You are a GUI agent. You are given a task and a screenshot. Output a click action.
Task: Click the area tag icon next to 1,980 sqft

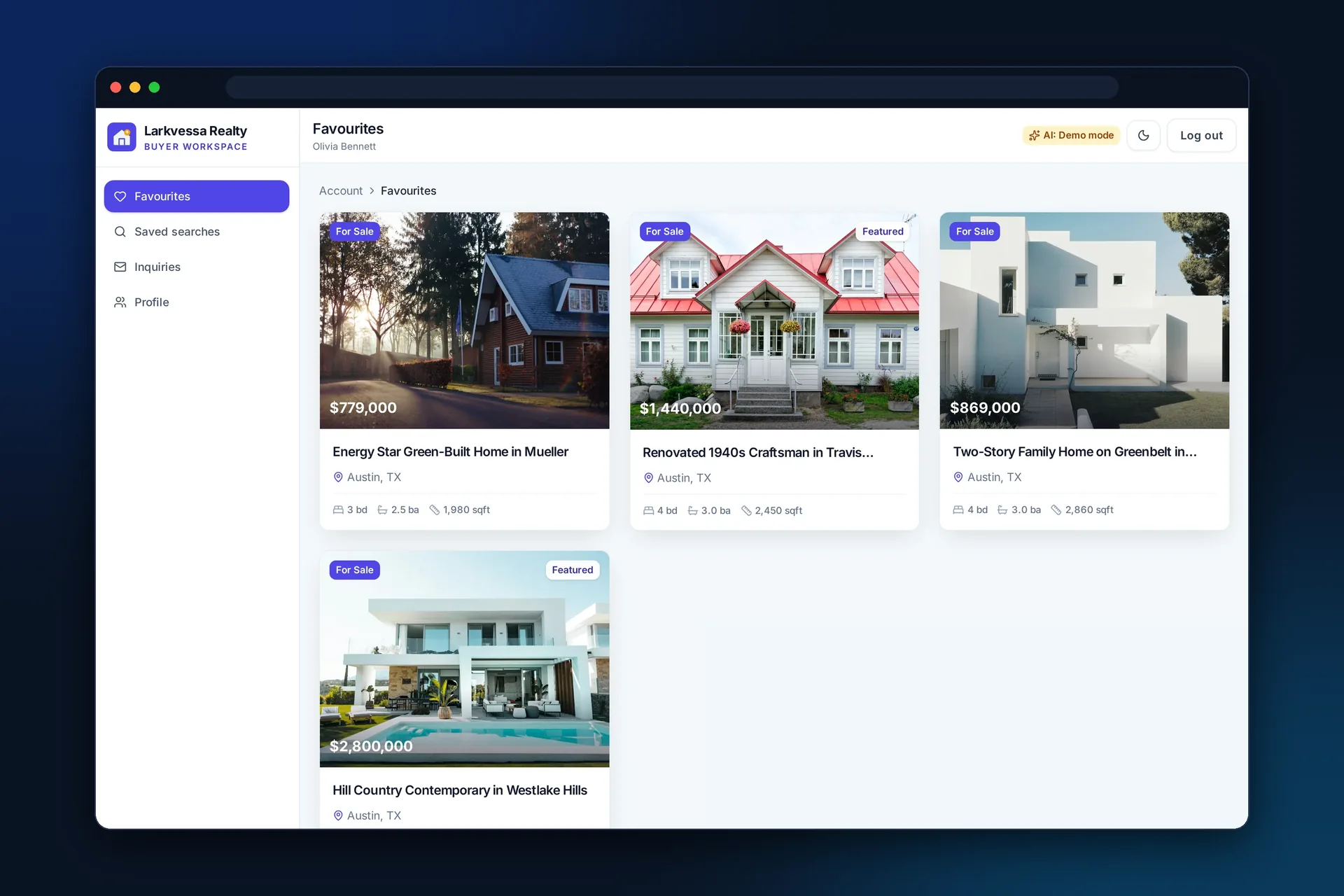(x=434, y=510)
